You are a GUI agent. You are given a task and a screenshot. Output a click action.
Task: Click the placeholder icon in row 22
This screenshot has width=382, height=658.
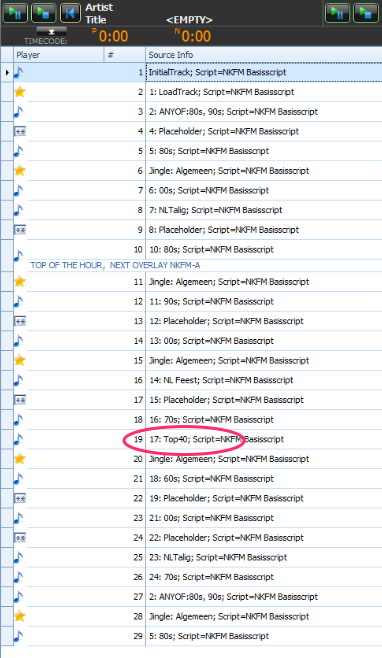point(20,498)
